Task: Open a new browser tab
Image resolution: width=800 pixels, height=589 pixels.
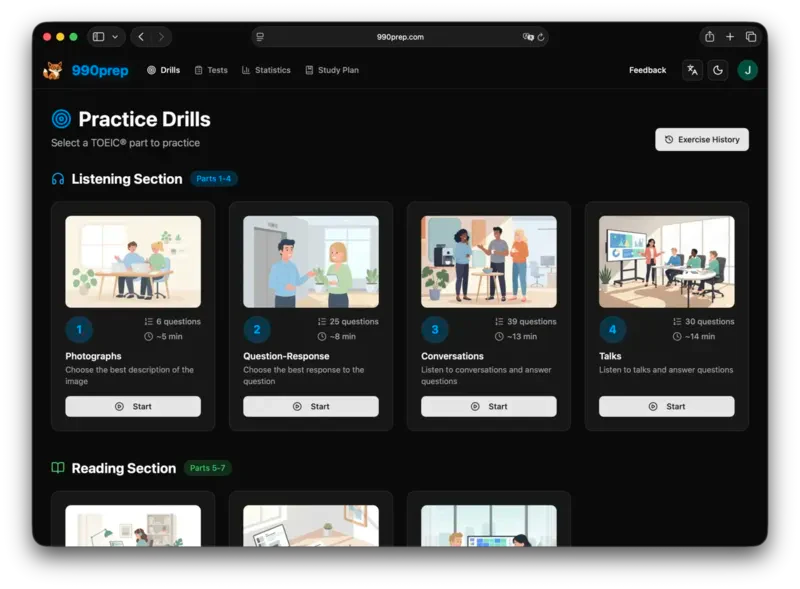Action: (x=730, y=37)
